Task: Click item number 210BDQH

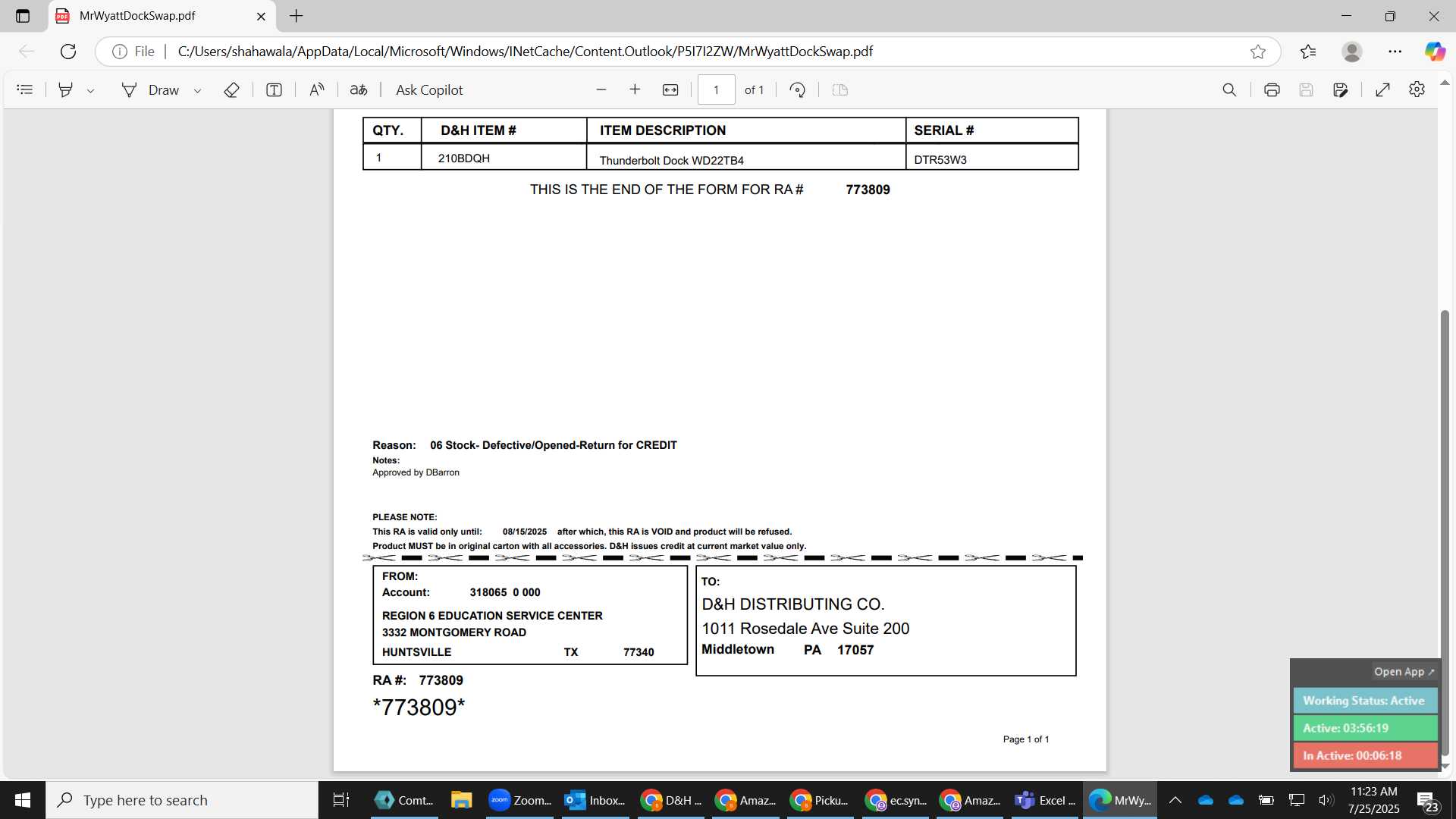Action: tap(464, 158)
